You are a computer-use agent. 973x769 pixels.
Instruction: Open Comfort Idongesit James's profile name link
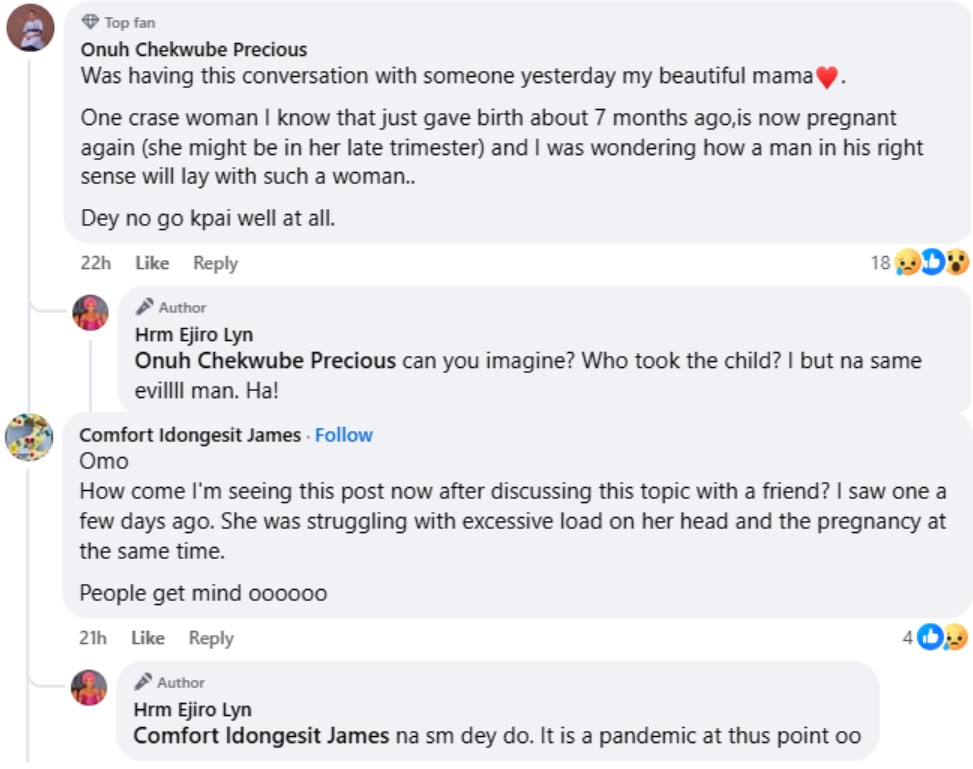[x=190, y=435]
